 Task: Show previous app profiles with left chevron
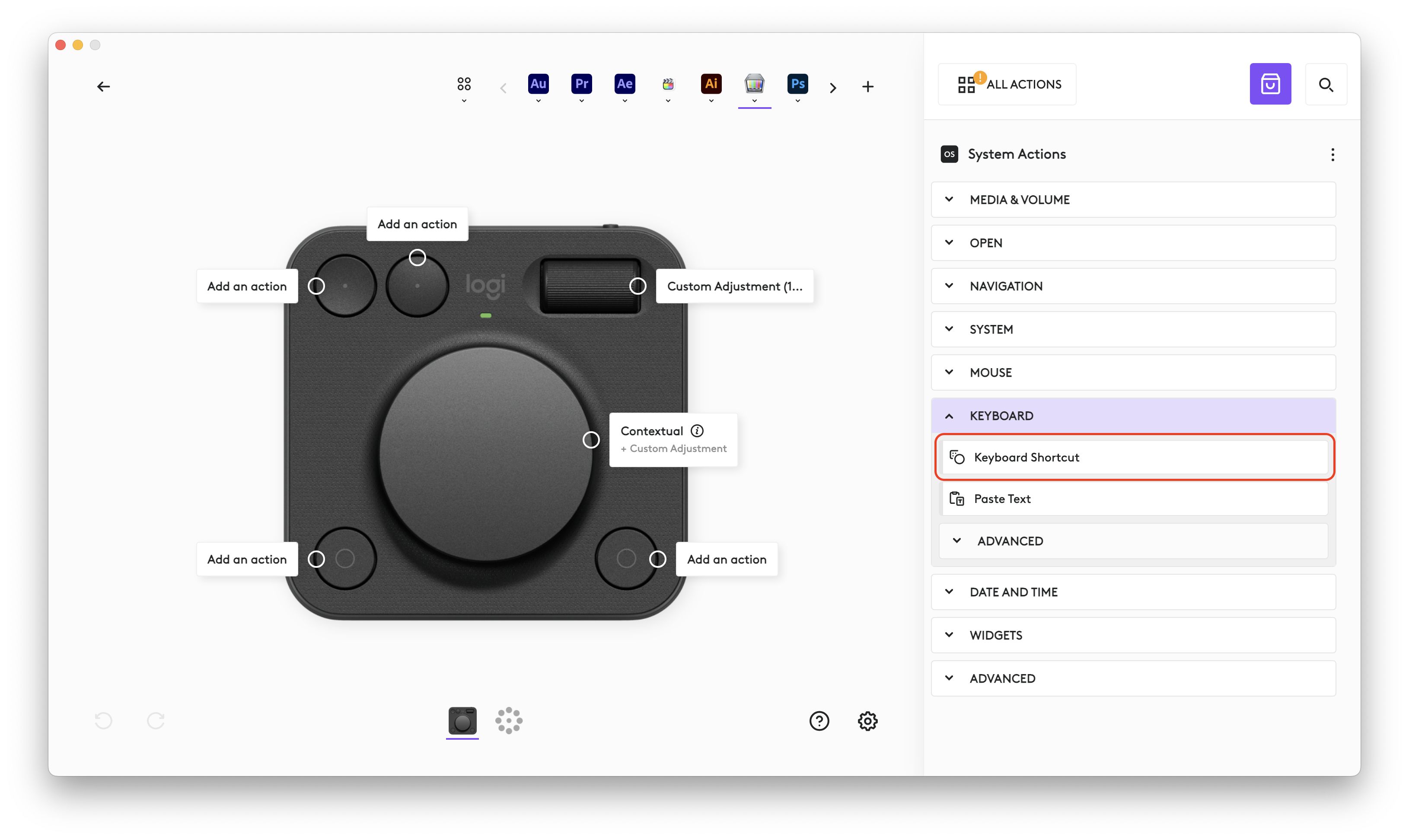[x=503, y=88]
